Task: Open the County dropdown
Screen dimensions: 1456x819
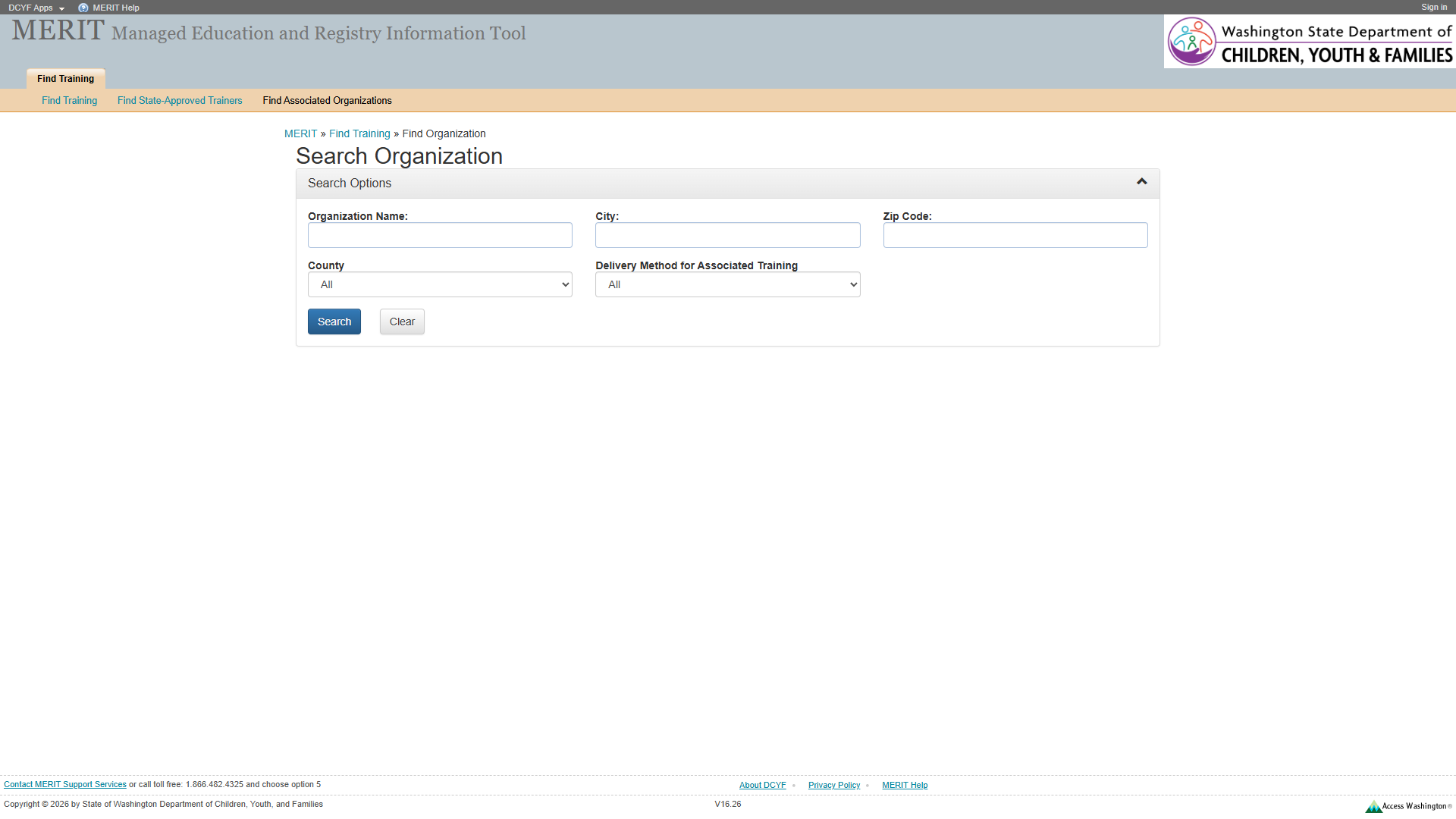Action: pos(440,284)
